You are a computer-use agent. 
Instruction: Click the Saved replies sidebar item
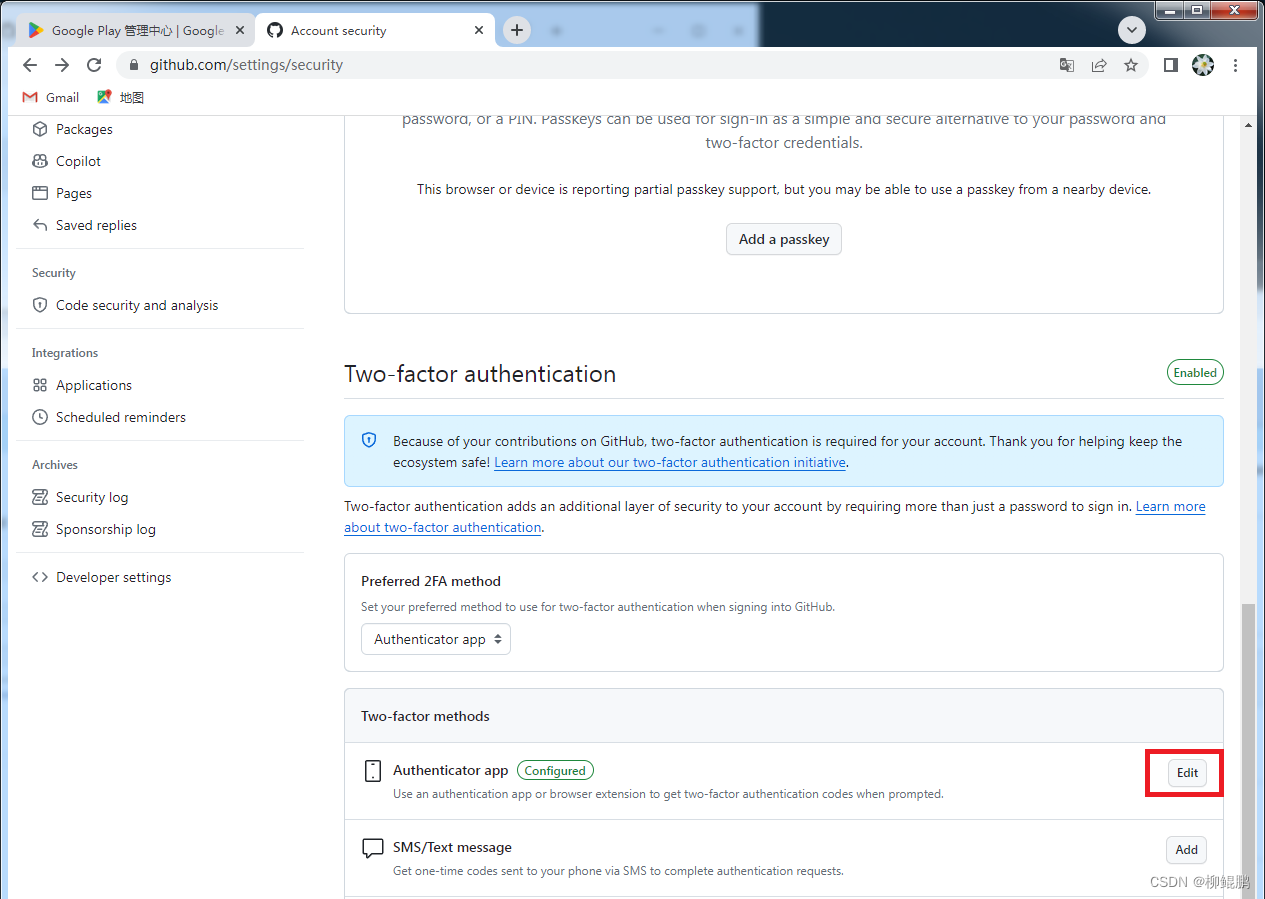point(96,224)
